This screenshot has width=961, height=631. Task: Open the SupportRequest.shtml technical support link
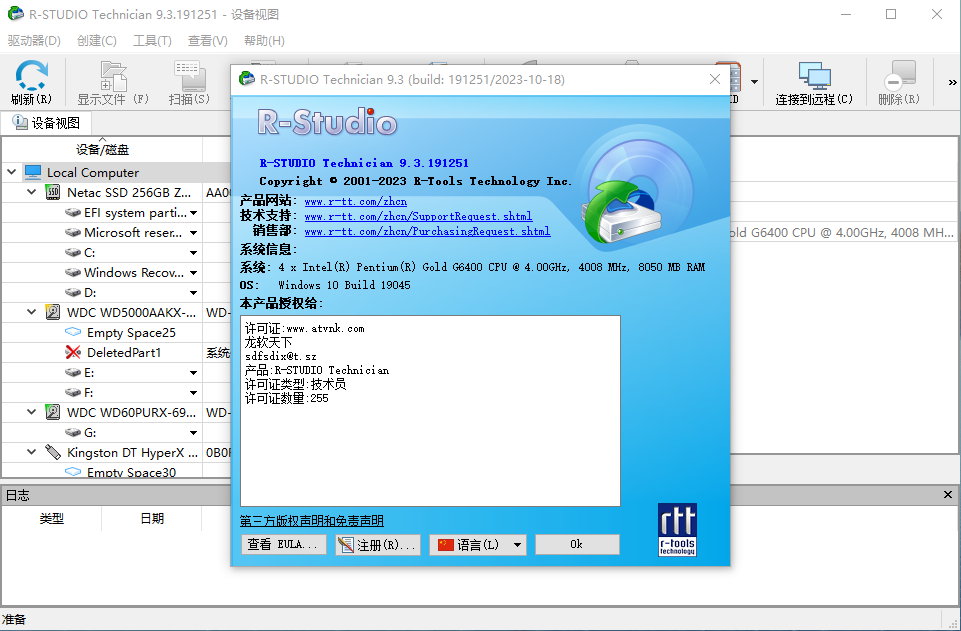tap(418, 216)
